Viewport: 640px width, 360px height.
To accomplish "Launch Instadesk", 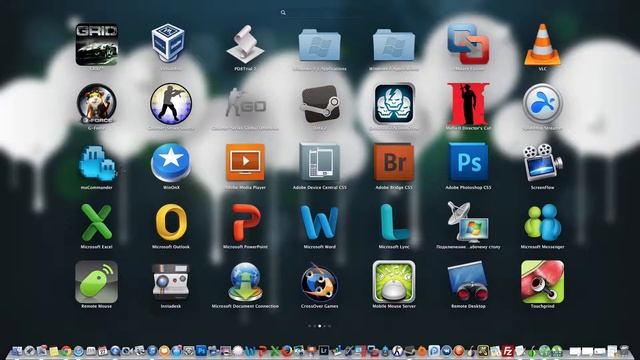I will (171, 282).
